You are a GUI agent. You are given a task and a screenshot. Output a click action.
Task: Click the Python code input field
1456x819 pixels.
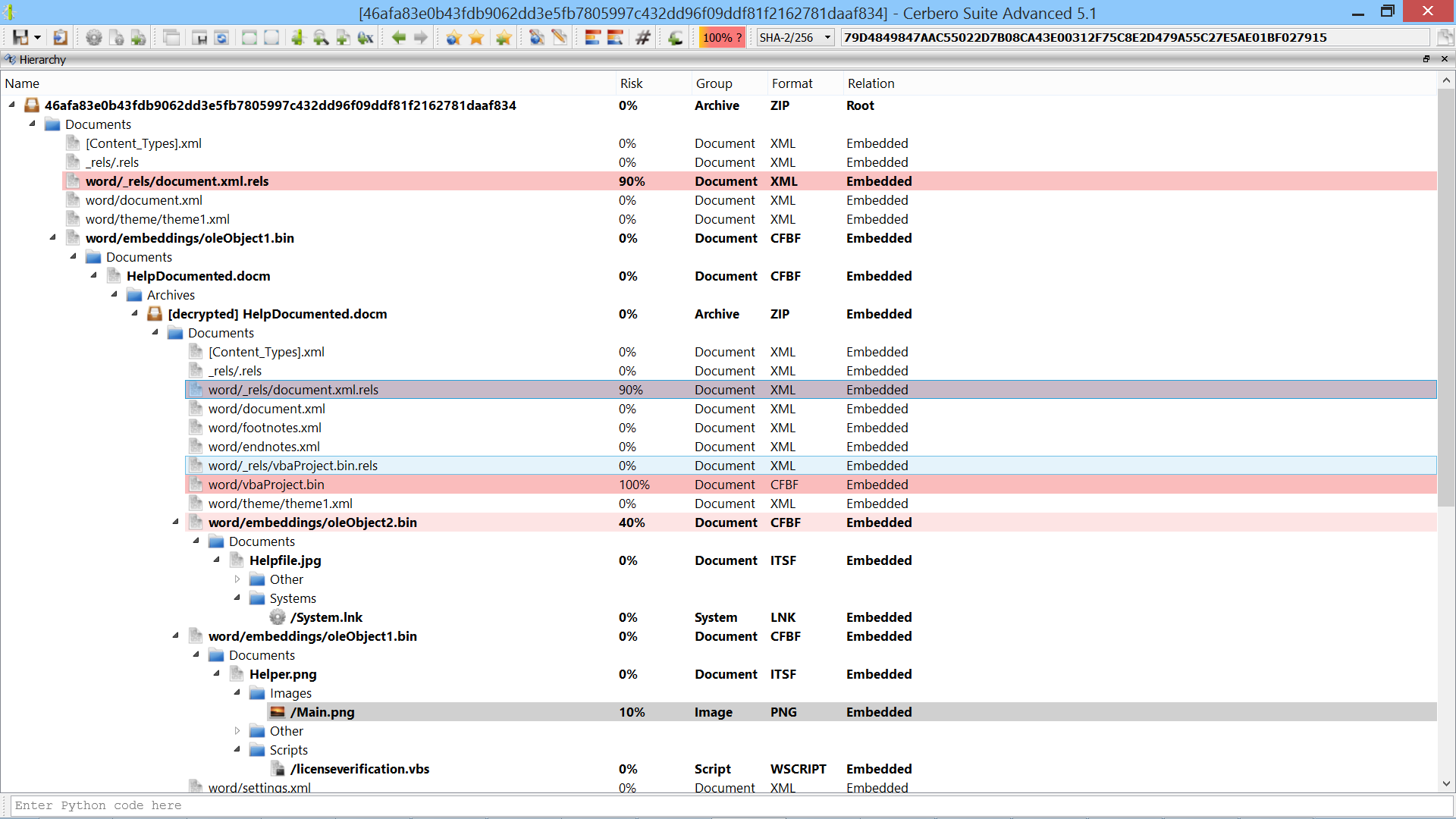(732, 805)
